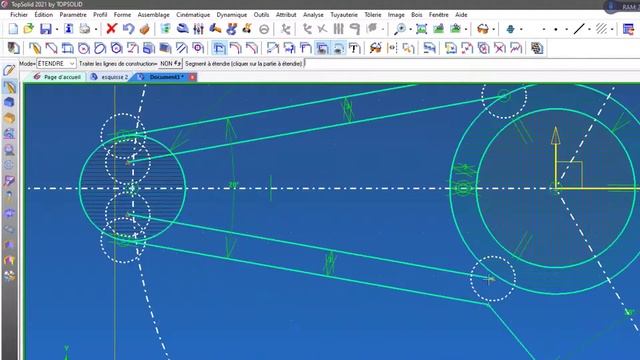The image size is (640, 360).
Task: Open the dropdown arrow beside zoom magnifier
Action: click(410, 29)
